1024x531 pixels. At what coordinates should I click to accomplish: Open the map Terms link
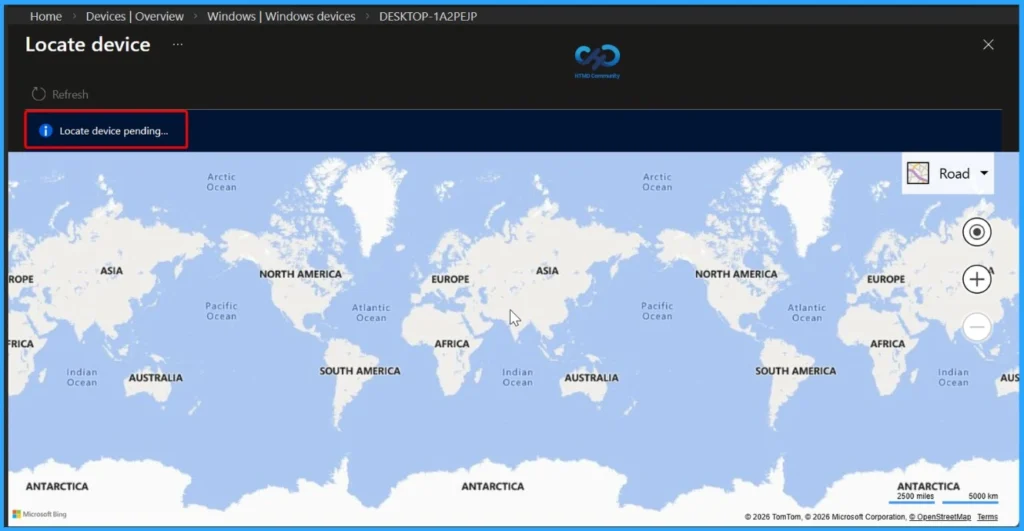987,517
